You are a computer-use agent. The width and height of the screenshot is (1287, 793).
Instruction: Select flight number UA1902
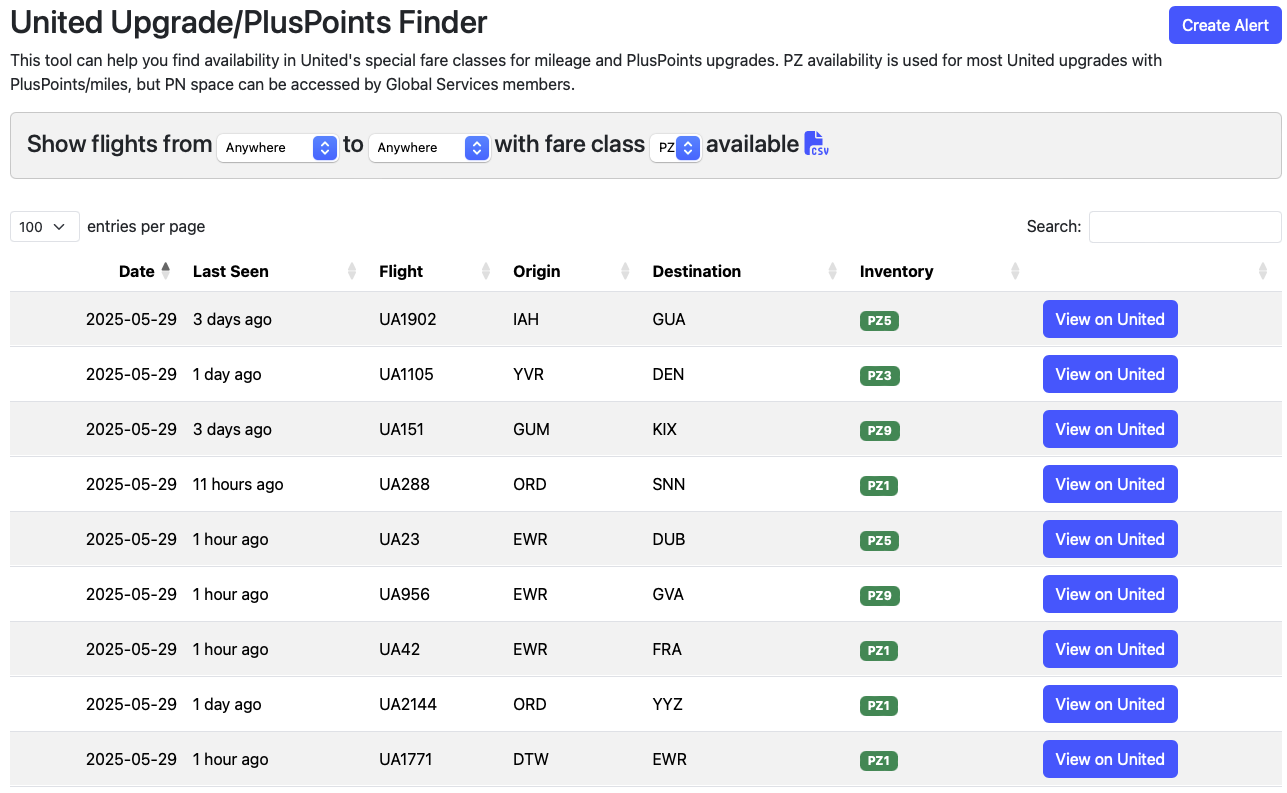click(408, 319)
